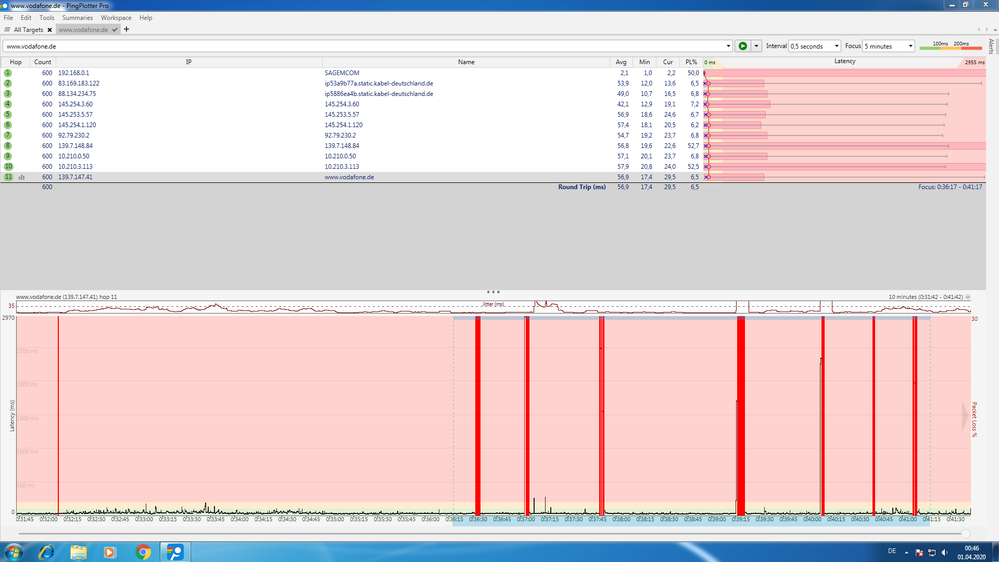
Task: Click IP address 92.79.230.2 in the IP column
Action: [74, 135]
